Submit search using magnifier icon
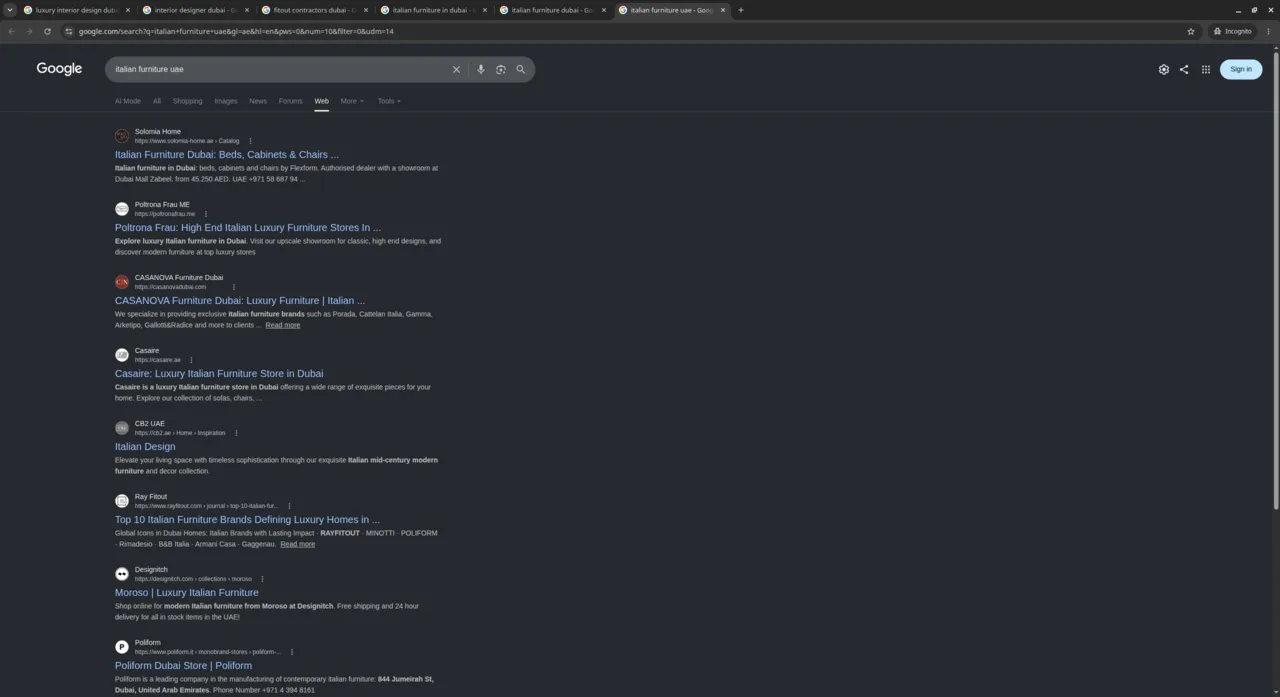 (520, 70)
